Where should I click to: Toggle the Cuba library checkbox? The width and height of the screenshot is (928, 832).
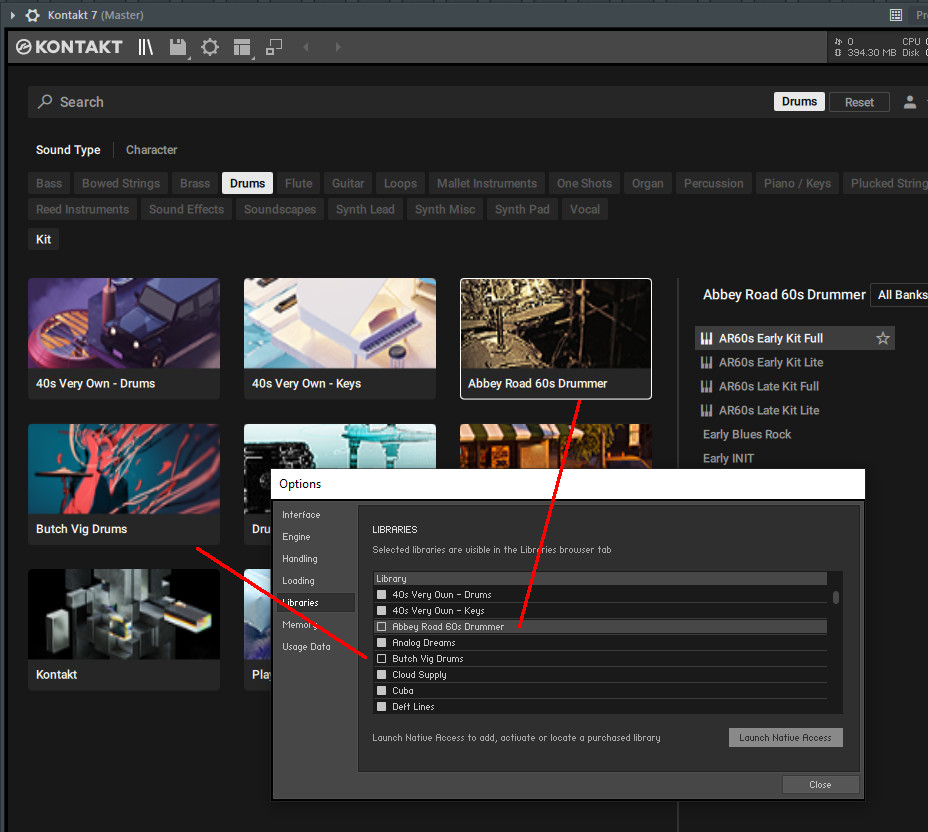tap(382, 691)
